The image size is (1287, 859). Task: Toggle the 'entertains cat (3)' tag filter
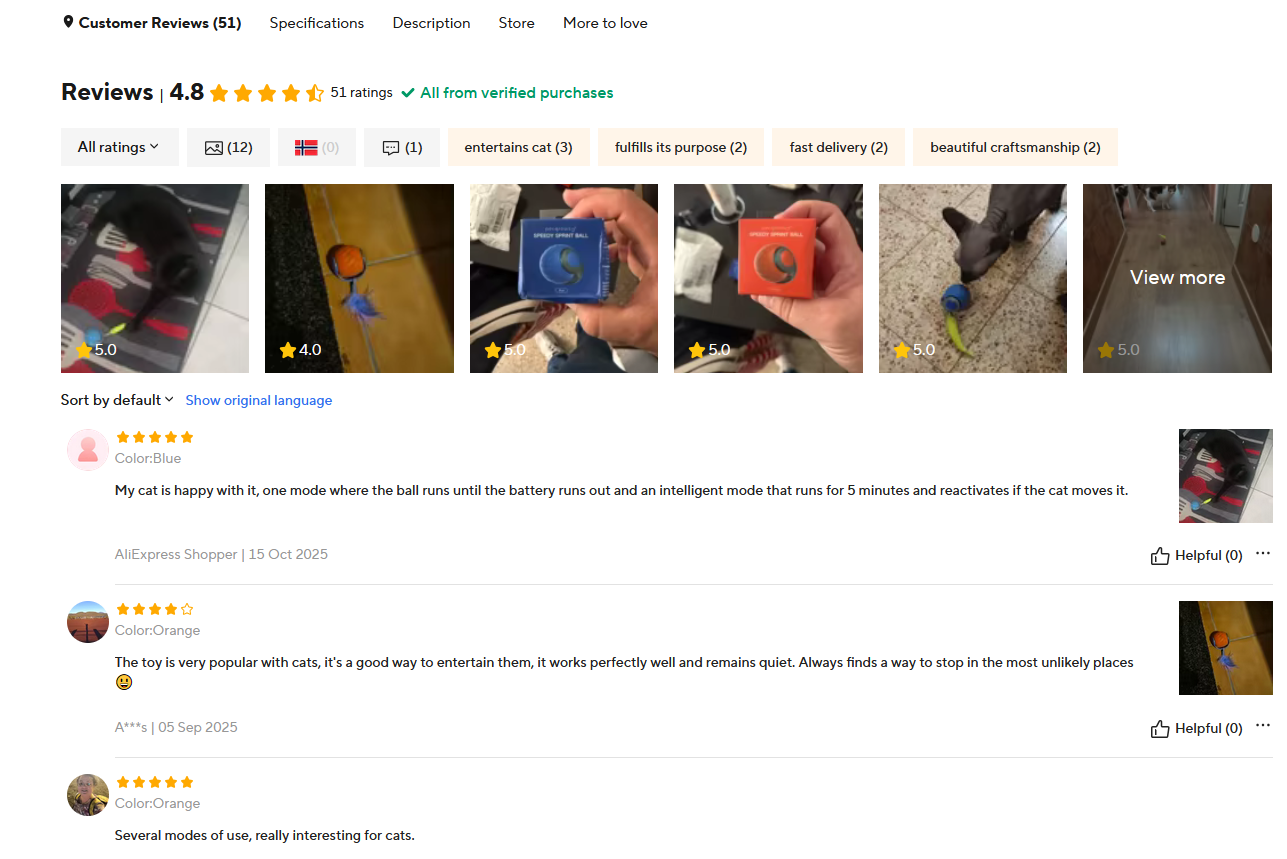pyautogui.click(x=518, y=147)
